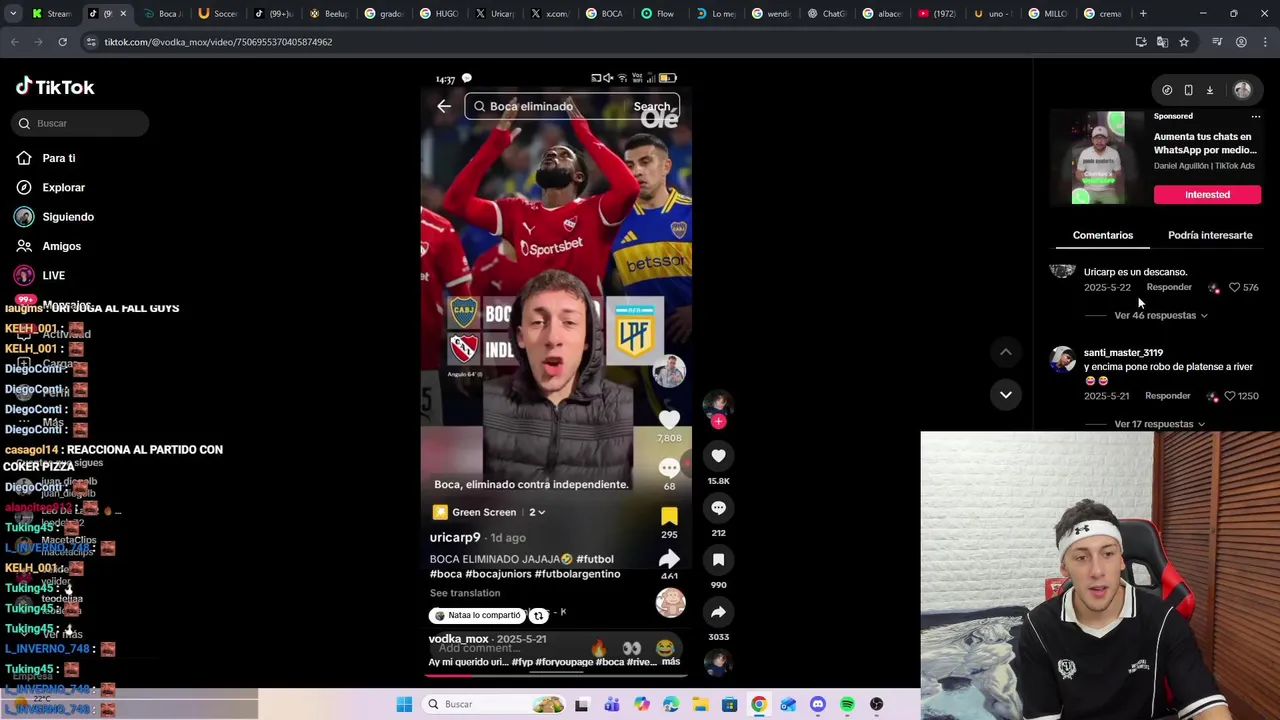Click the in-video back arrow

click(x=444, y=106)
